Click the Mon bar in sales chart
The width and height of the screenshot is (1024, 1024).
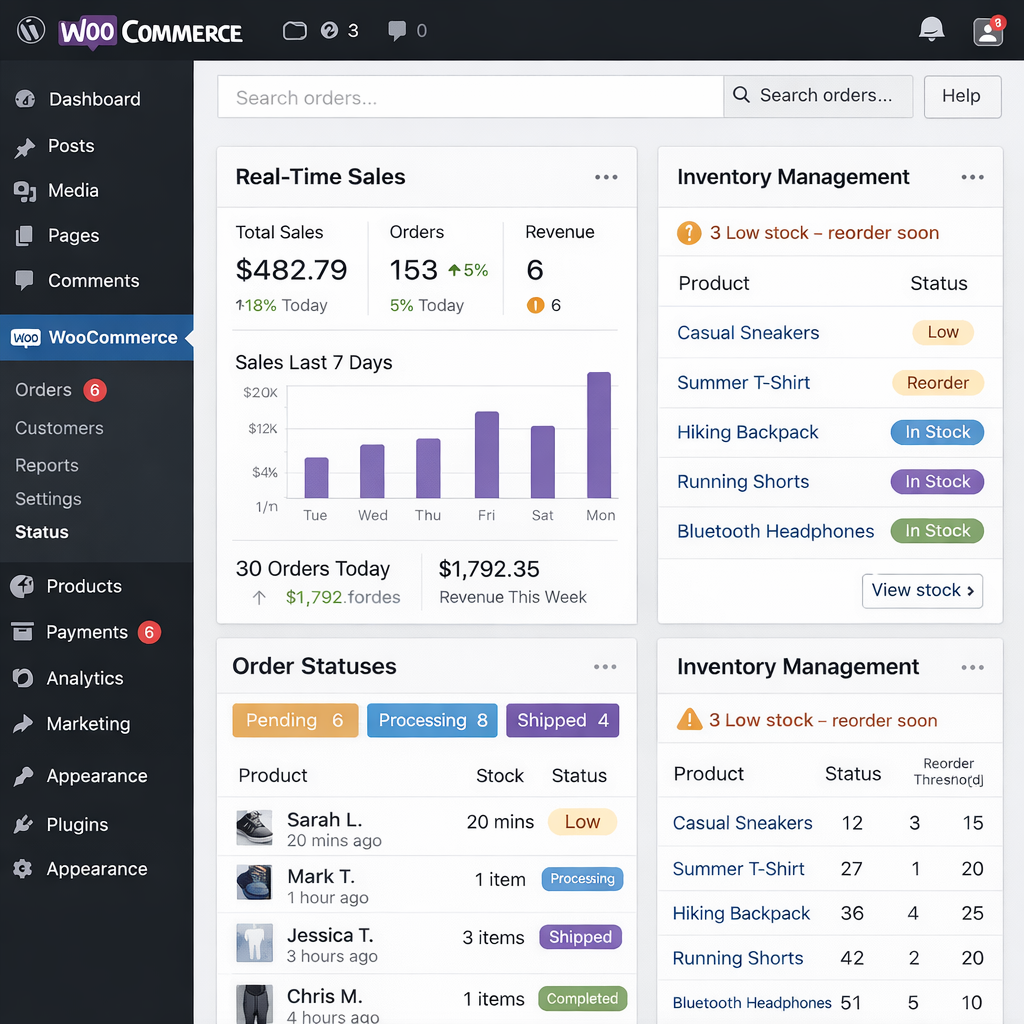[599, 435]
